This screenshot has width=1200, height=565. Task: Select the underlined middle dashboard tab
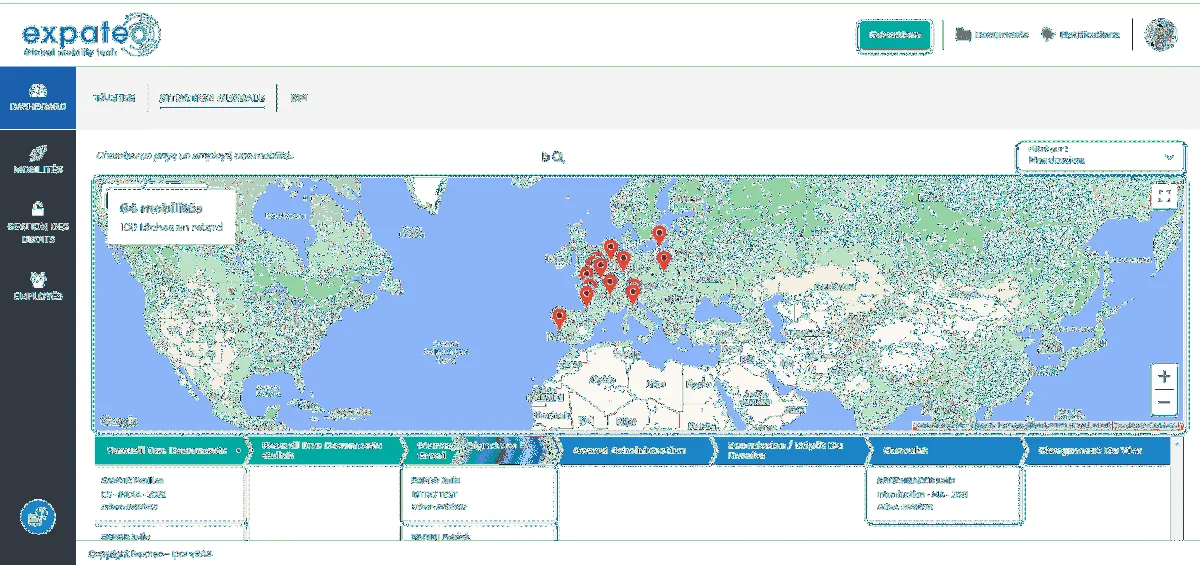[212, 98]
